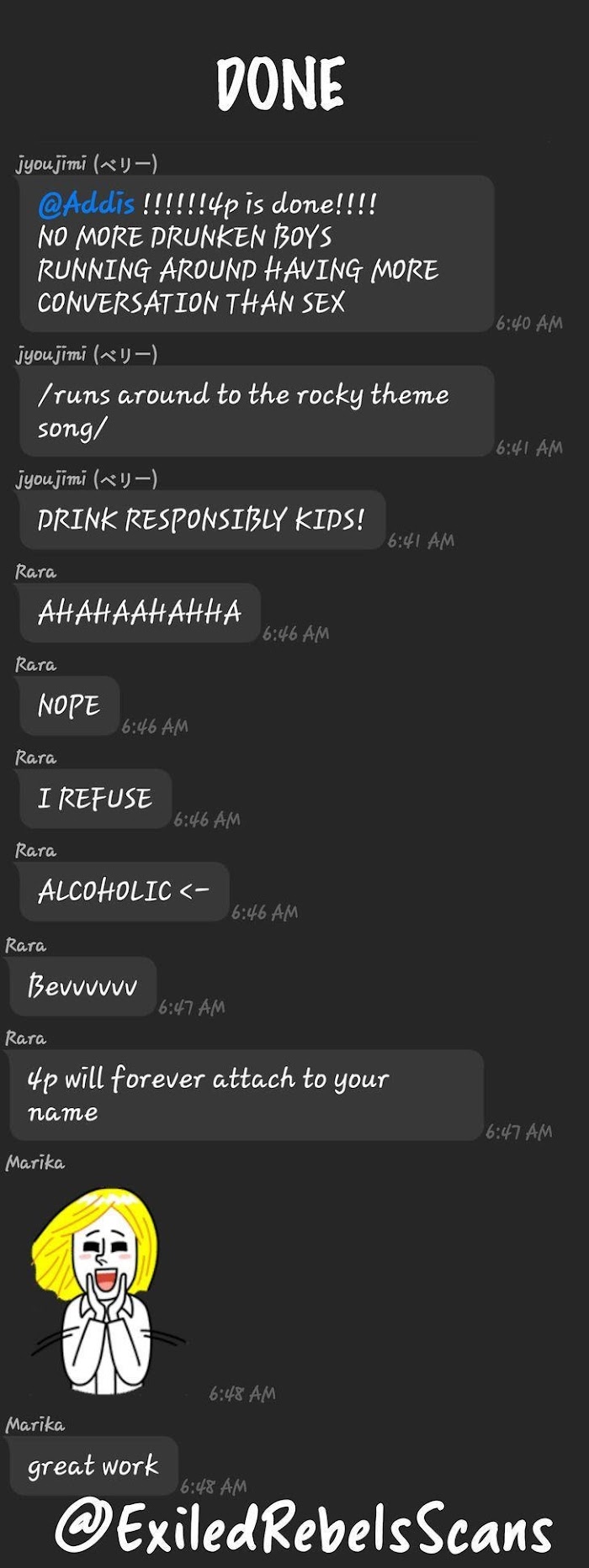Select the 'ALCOHOLIC <-' message bubble
This screenshot has width=589, height=1568.
click(x=124, y=892)
